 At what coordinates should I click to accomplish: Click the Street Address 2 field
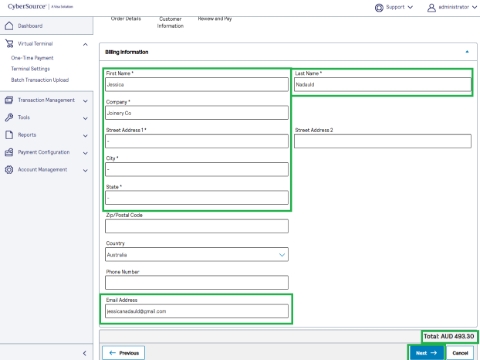pos(383,141)
